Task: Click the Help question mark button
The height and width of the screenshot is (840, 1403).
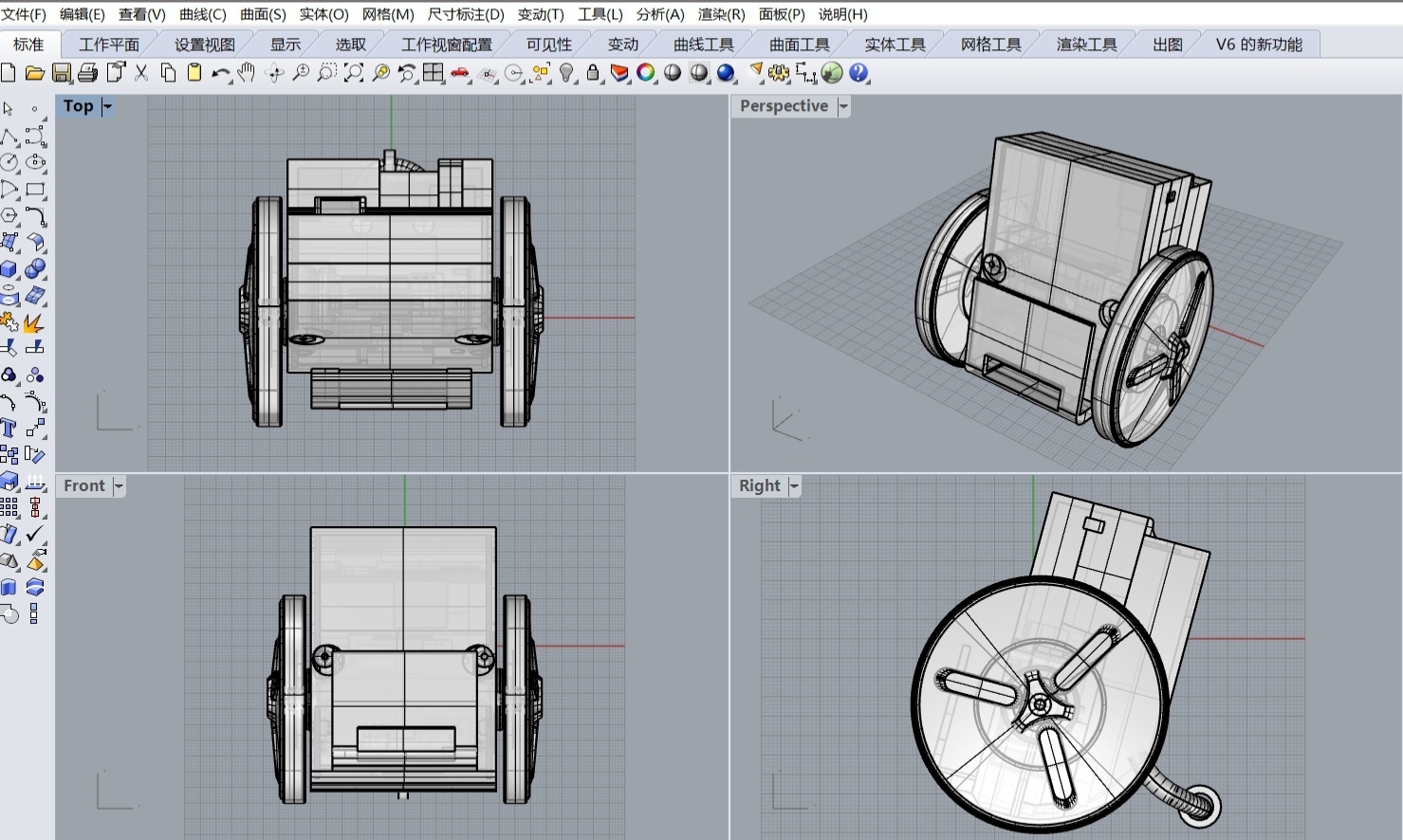Action: [858, 73]
